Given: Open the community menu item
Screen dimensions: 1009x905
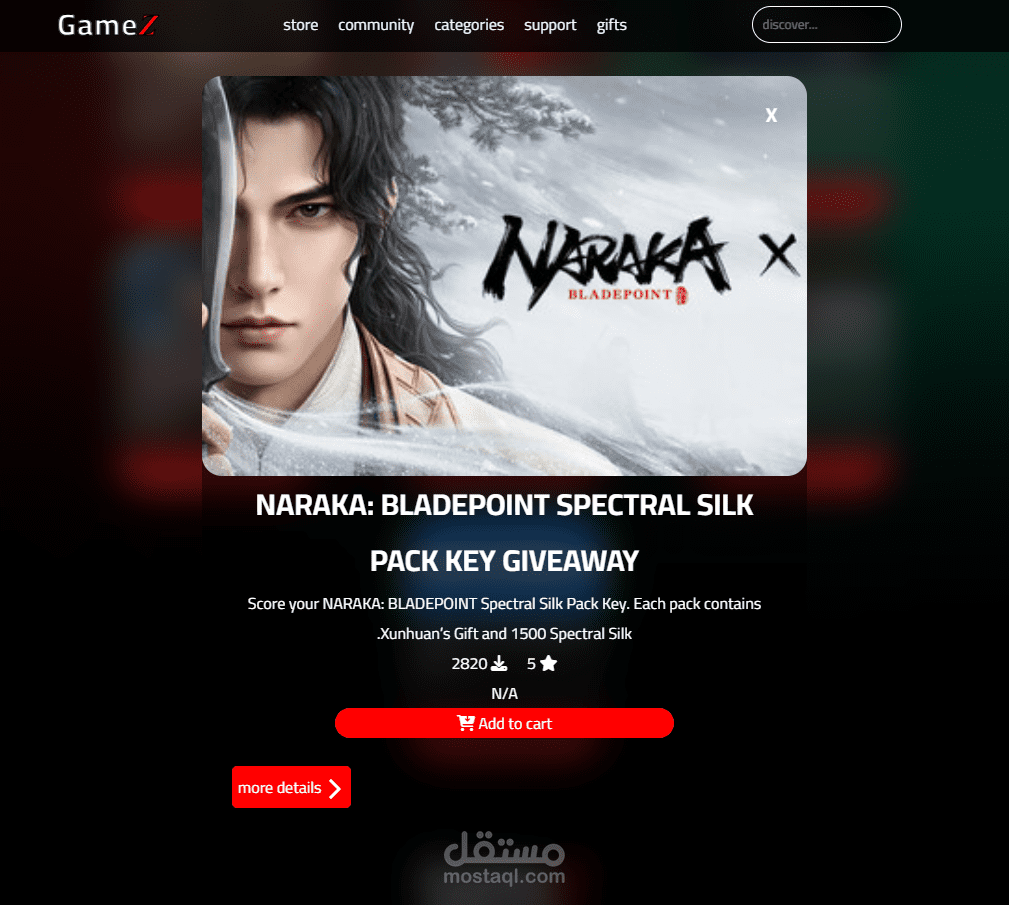Looking at the screenshot, I should tap(376, 25).
